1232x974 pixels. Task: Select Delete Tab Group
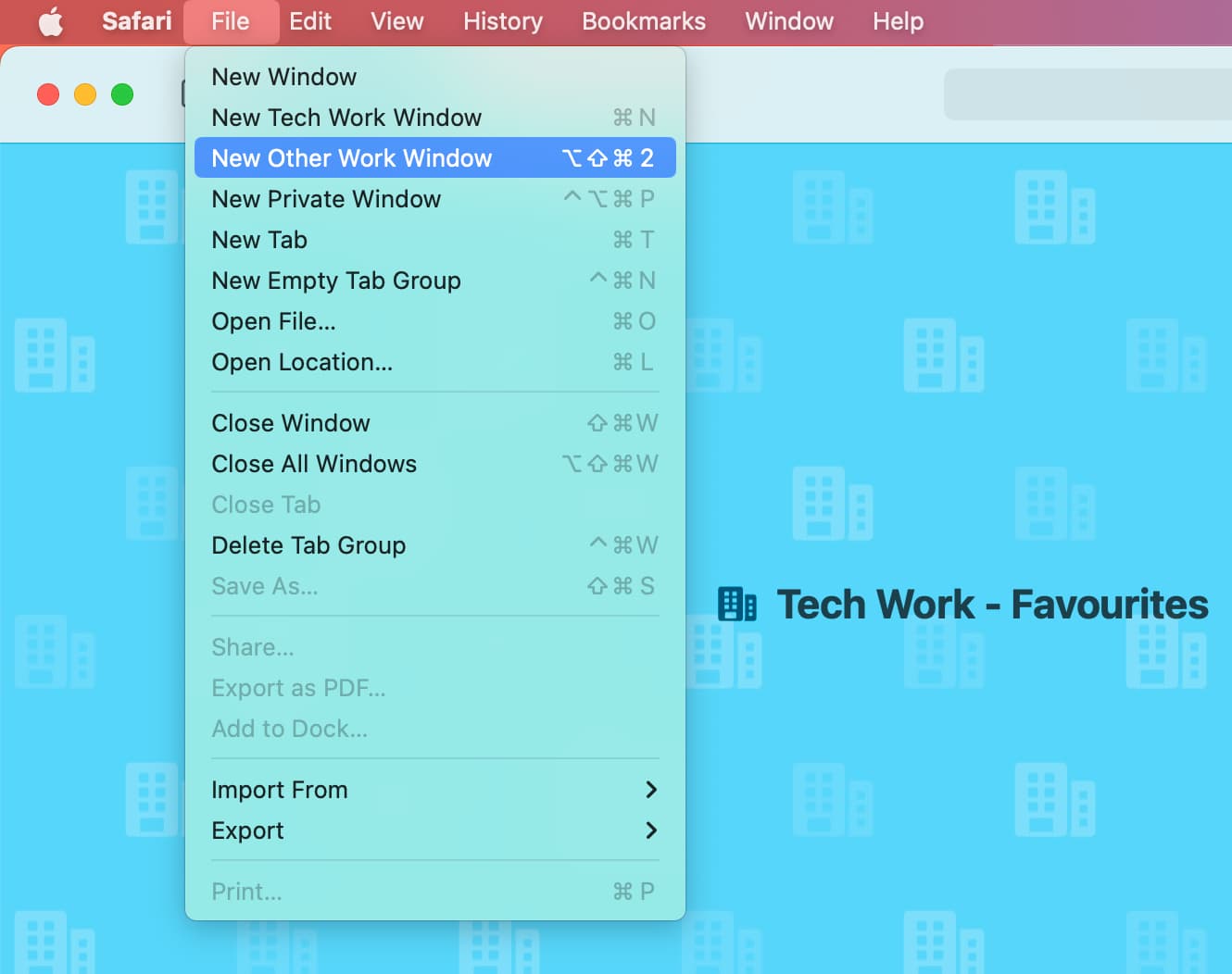tap(308, 545)
